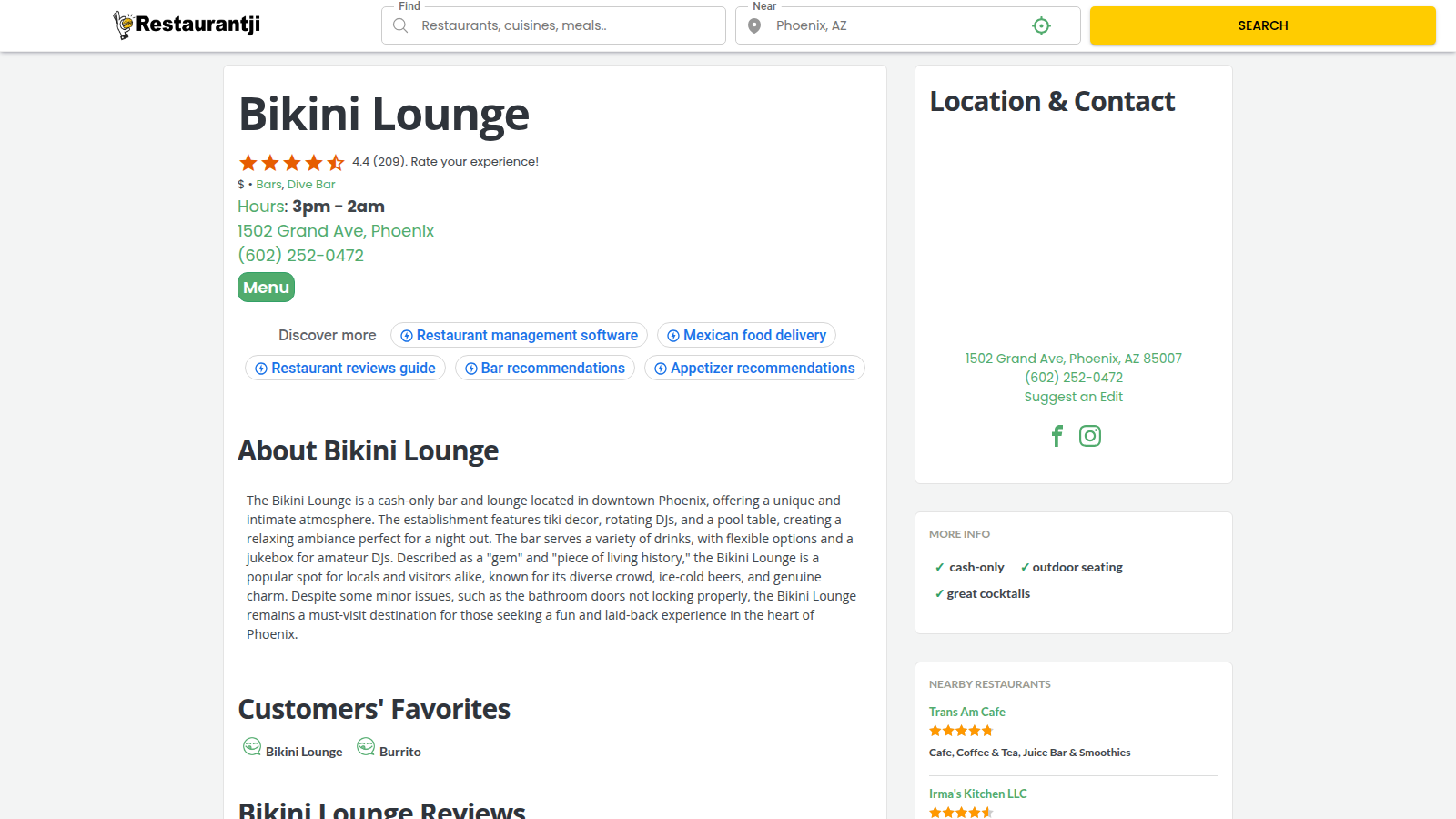Open the Facebook page icon
Screen dimensions: 1456x819
click(1057, 436)
